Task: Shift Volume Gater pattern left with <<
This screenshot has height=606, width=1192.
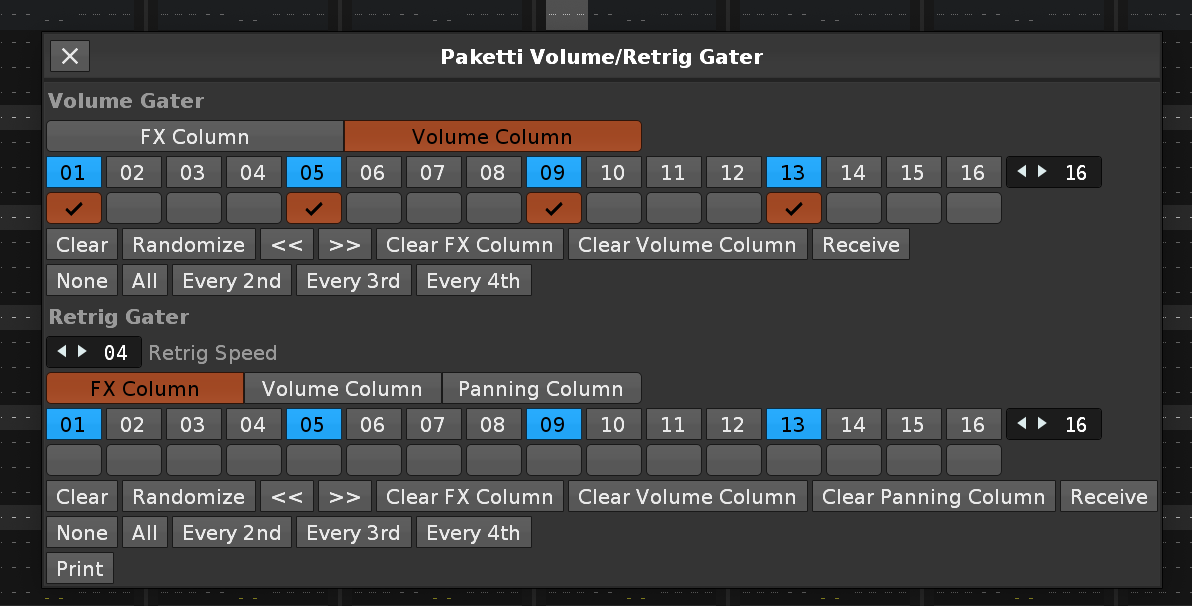Action: pos(287,245)
